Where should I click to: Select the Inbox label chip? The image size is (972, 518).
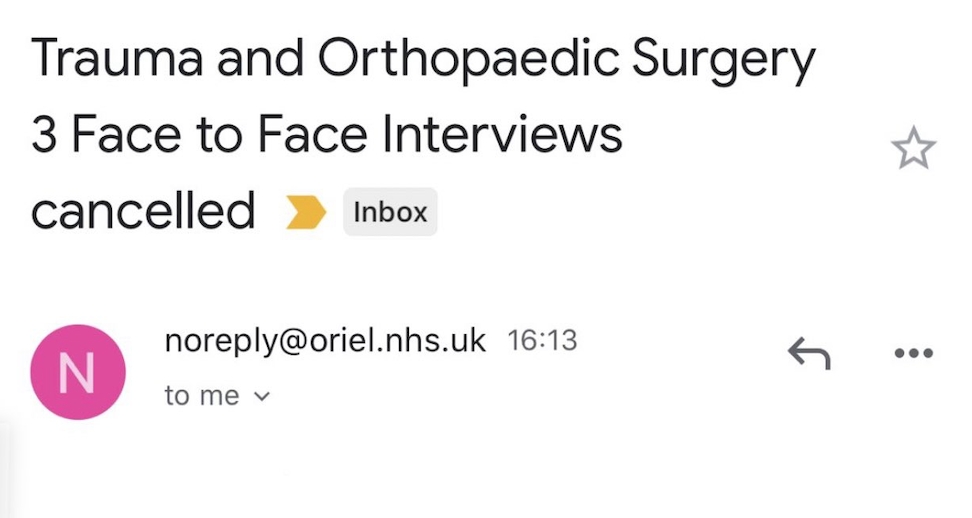click(x=390, y=212)
